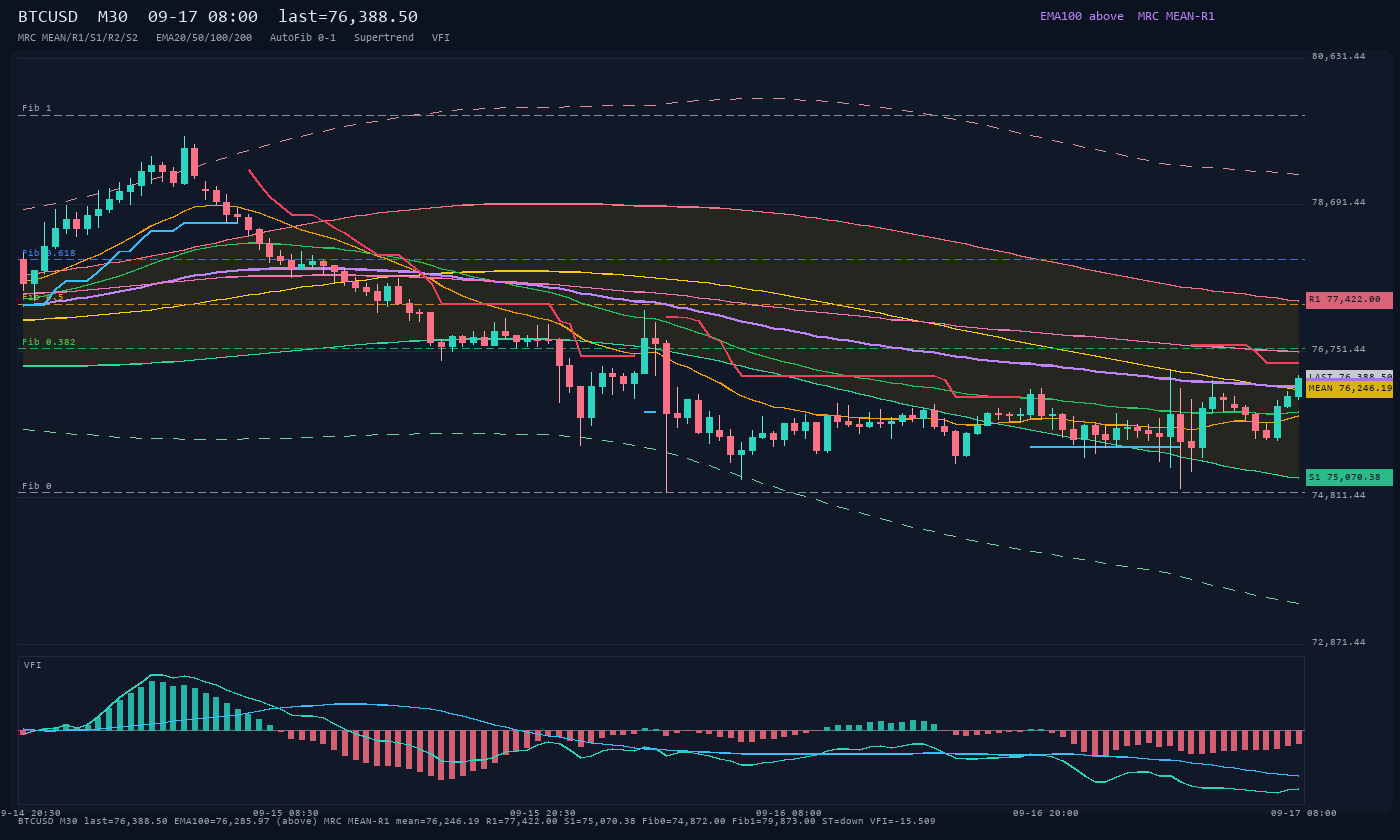
Task: Click the 76,751.44 price axis value
Action: [1338, 349]
